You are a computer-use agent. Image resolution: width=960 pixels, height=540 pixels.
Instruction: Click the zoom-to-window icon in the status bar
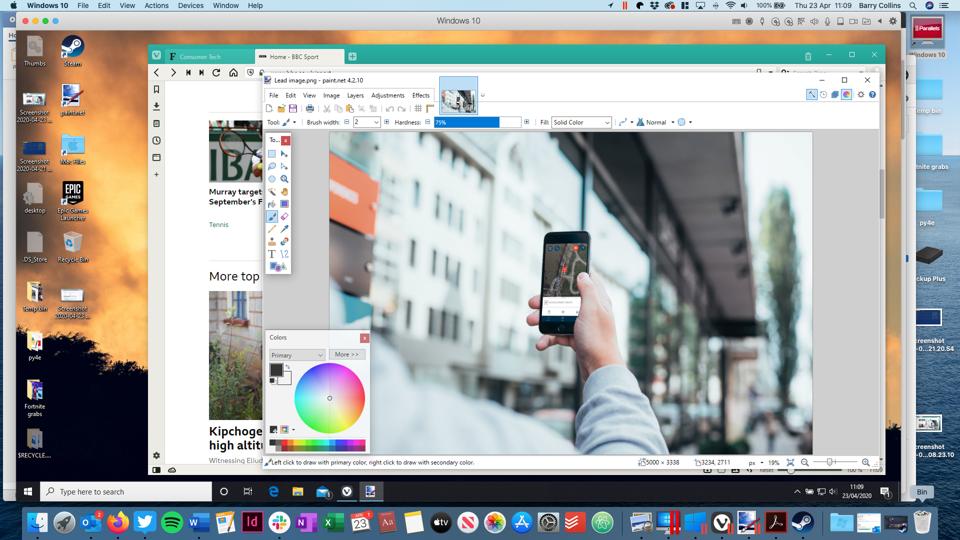coord(791,463)
